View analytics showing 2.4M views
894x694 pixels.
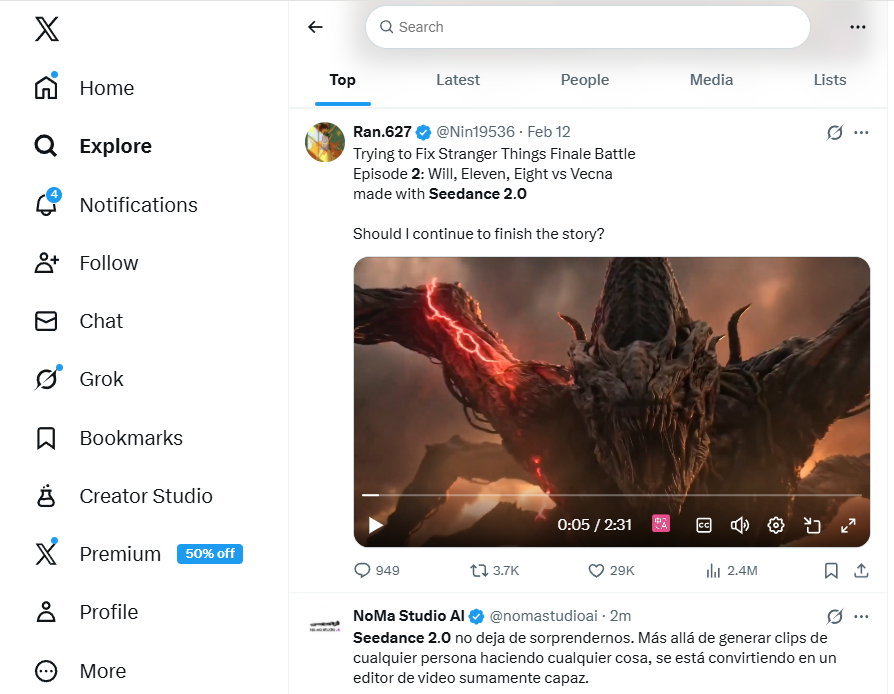tap(732, 570)
